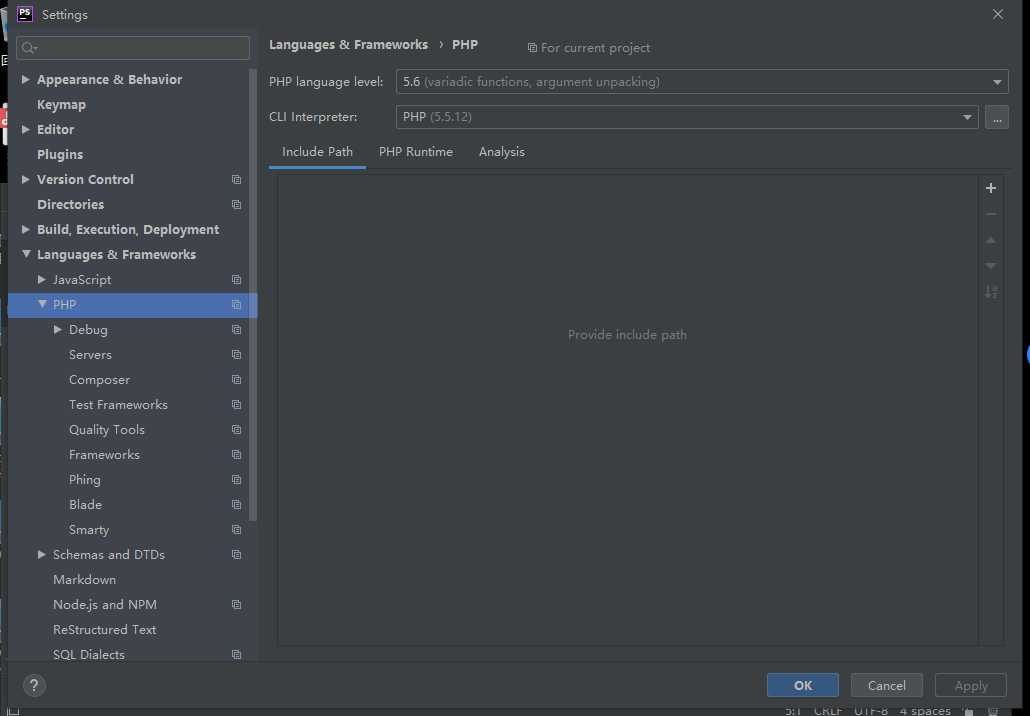Expand Build, Execution, Deployment node
The width and height of the screenshot is (1030, 716).
point(26,229)
